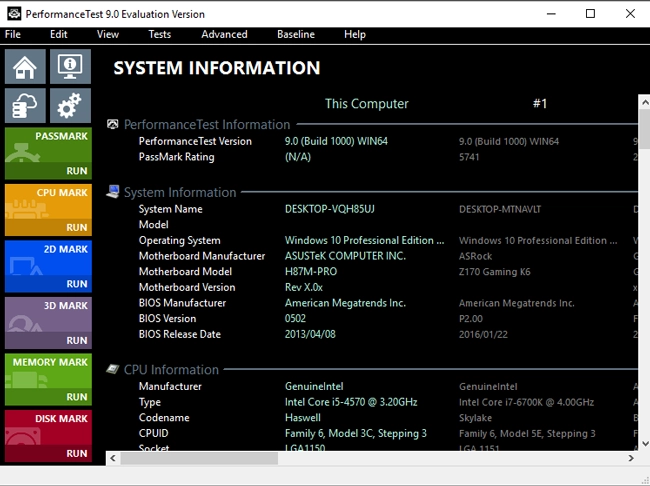Run the CPU Mark test
This screenshot has width=650, height=486.
(77, 227)
